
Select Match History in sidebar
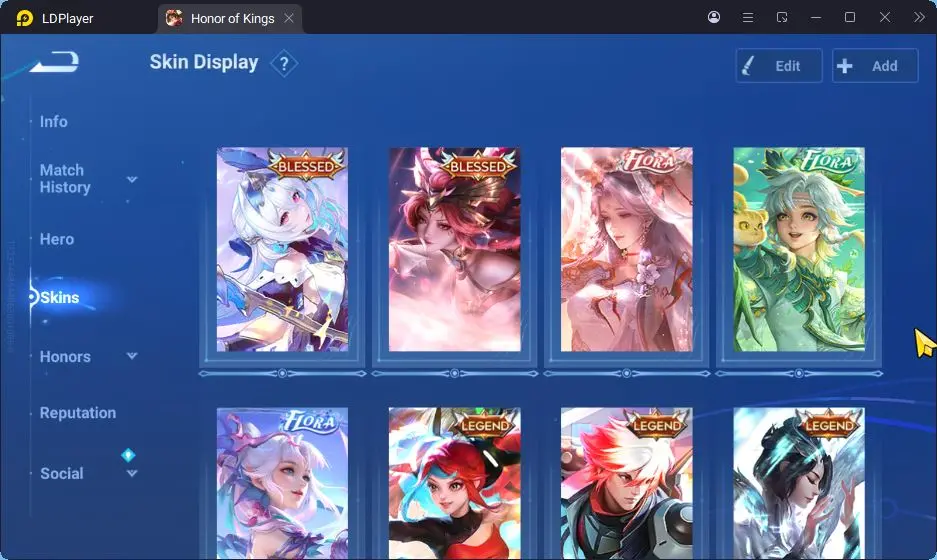(x=65, y=179)
